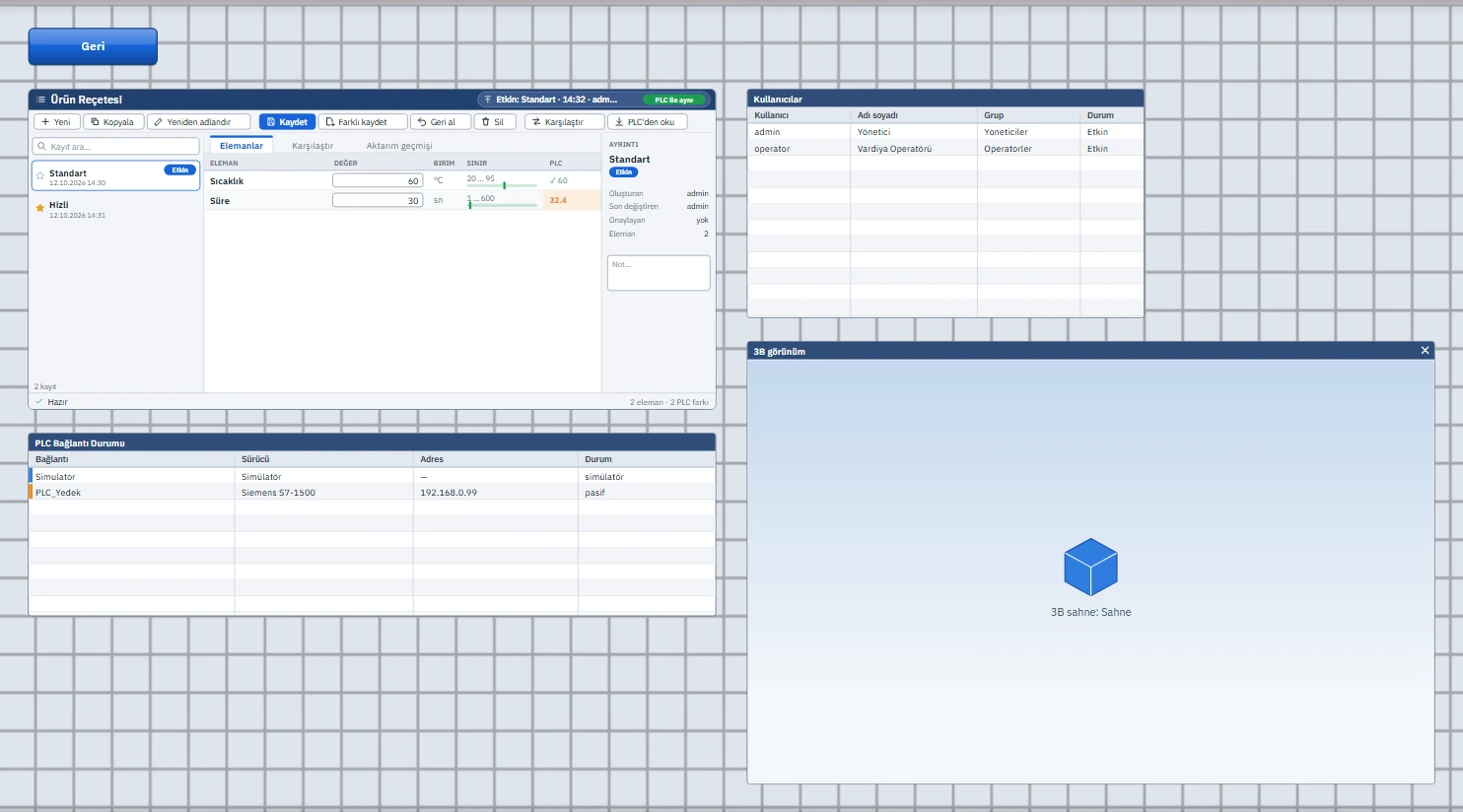Click the blue Geri back button
This screenshot has height=812, width=1463.
tap(93, 46)
